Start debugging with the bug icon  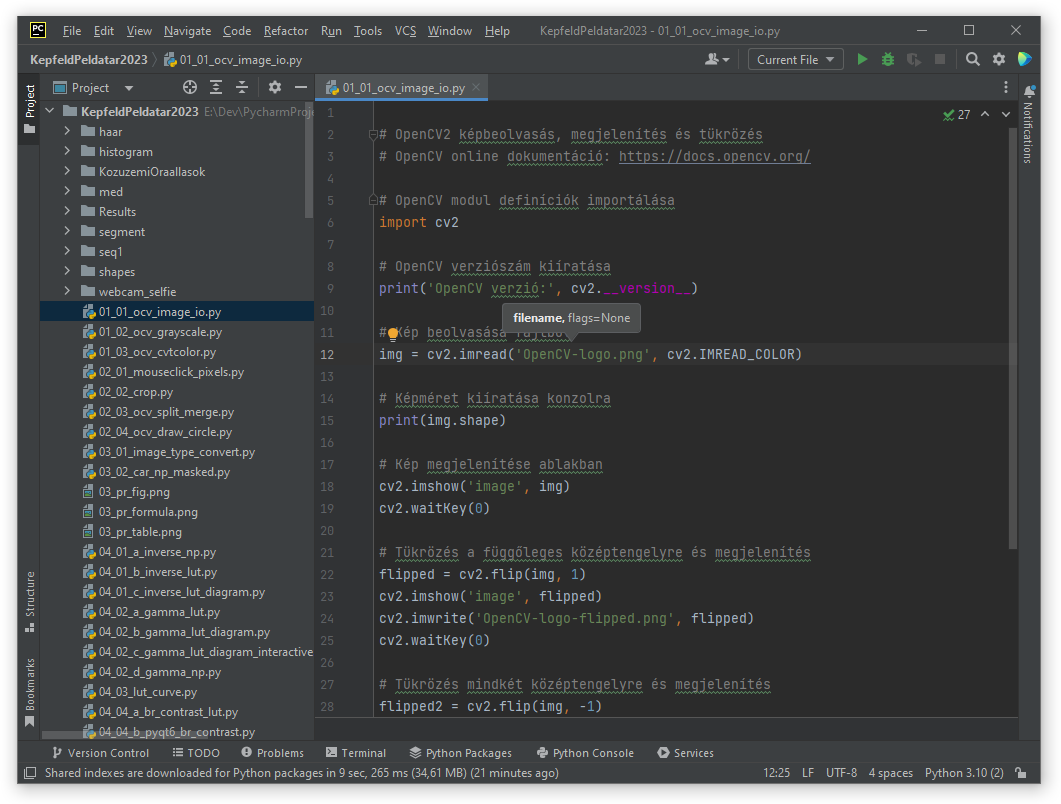coord(888,60)
